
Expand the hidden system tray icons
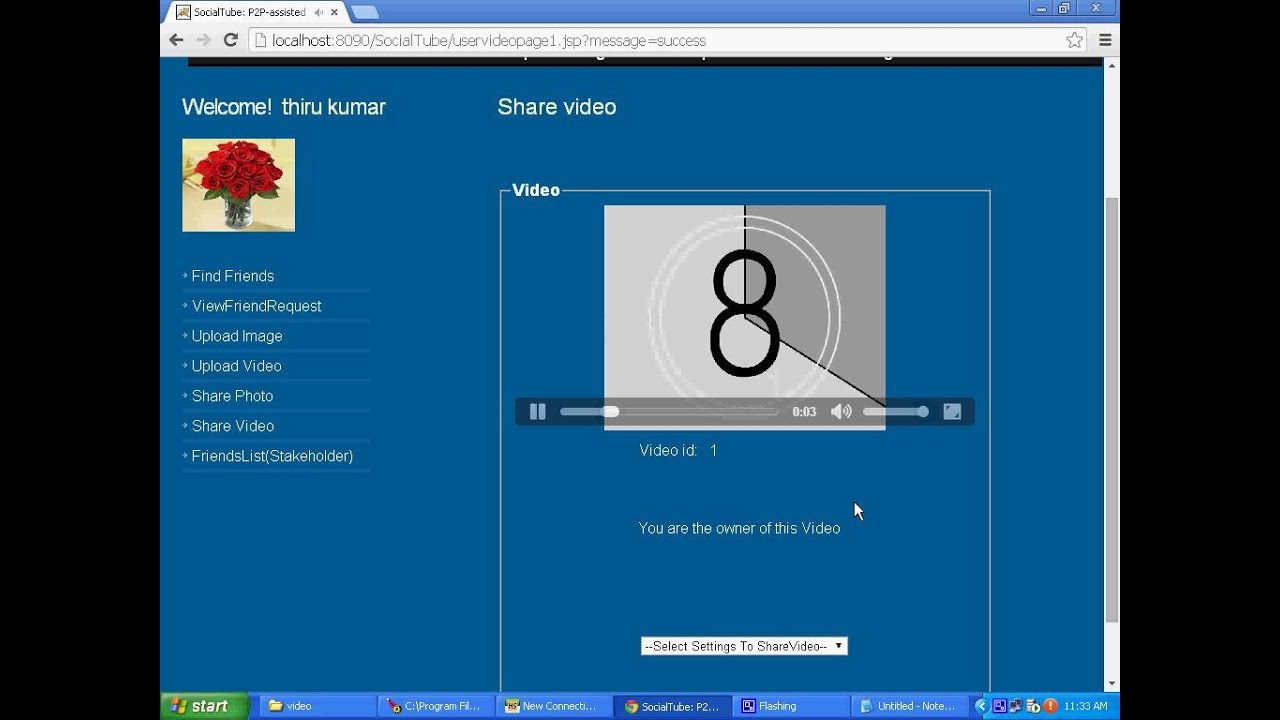coord(981,706)
